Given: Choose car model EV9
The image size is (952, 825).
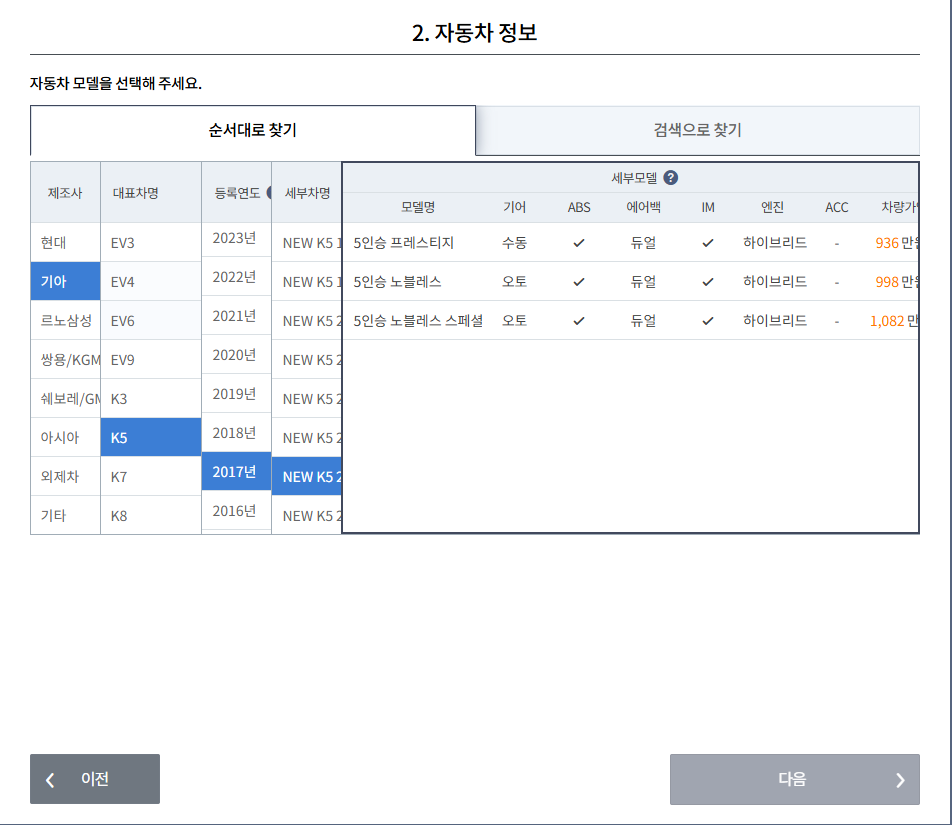Looking at the screenshot, I should (151, 359).
